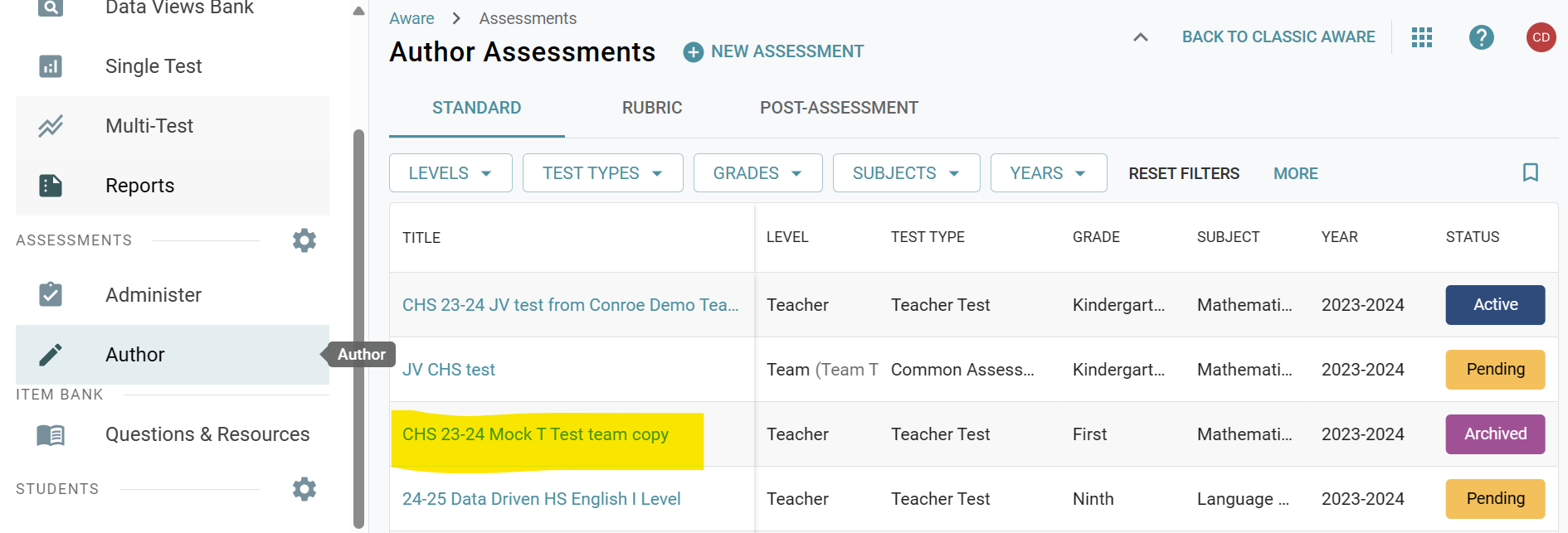Click the New Assessment button
The width and height of the screenshot is (1568, 533).
pyautogui.click(x=773, y=51)
